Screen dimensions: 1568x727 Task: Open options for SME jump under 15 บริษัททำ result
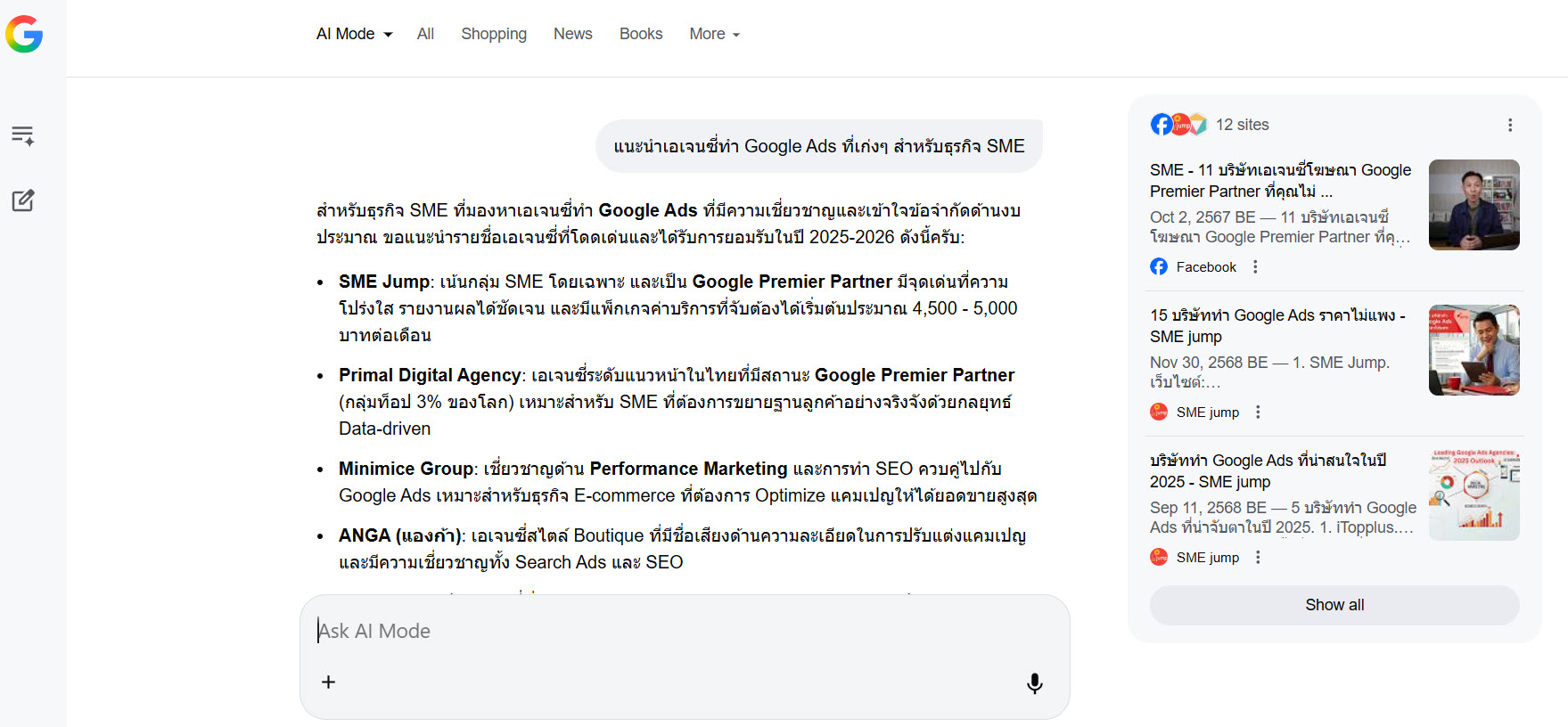tap(1258, 412)
